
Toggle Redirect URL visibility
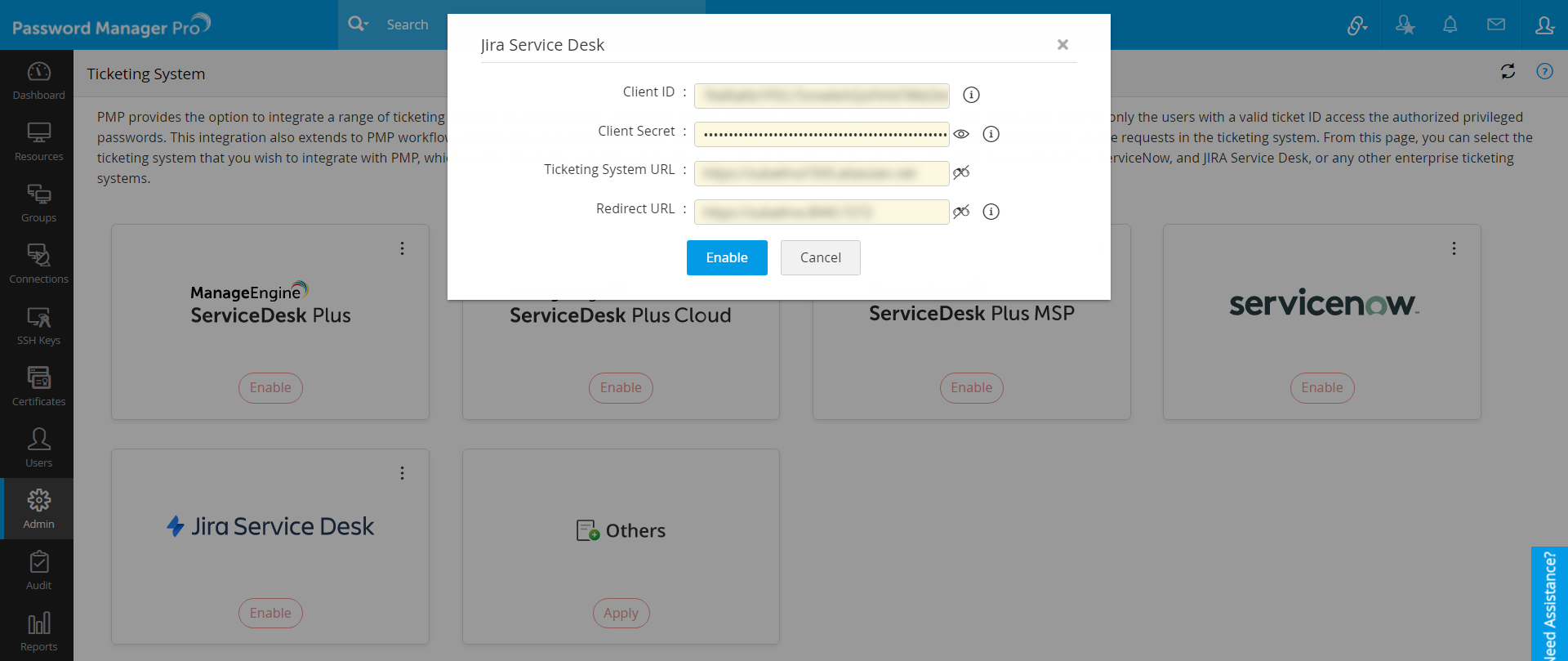click(x=961, y=212)
